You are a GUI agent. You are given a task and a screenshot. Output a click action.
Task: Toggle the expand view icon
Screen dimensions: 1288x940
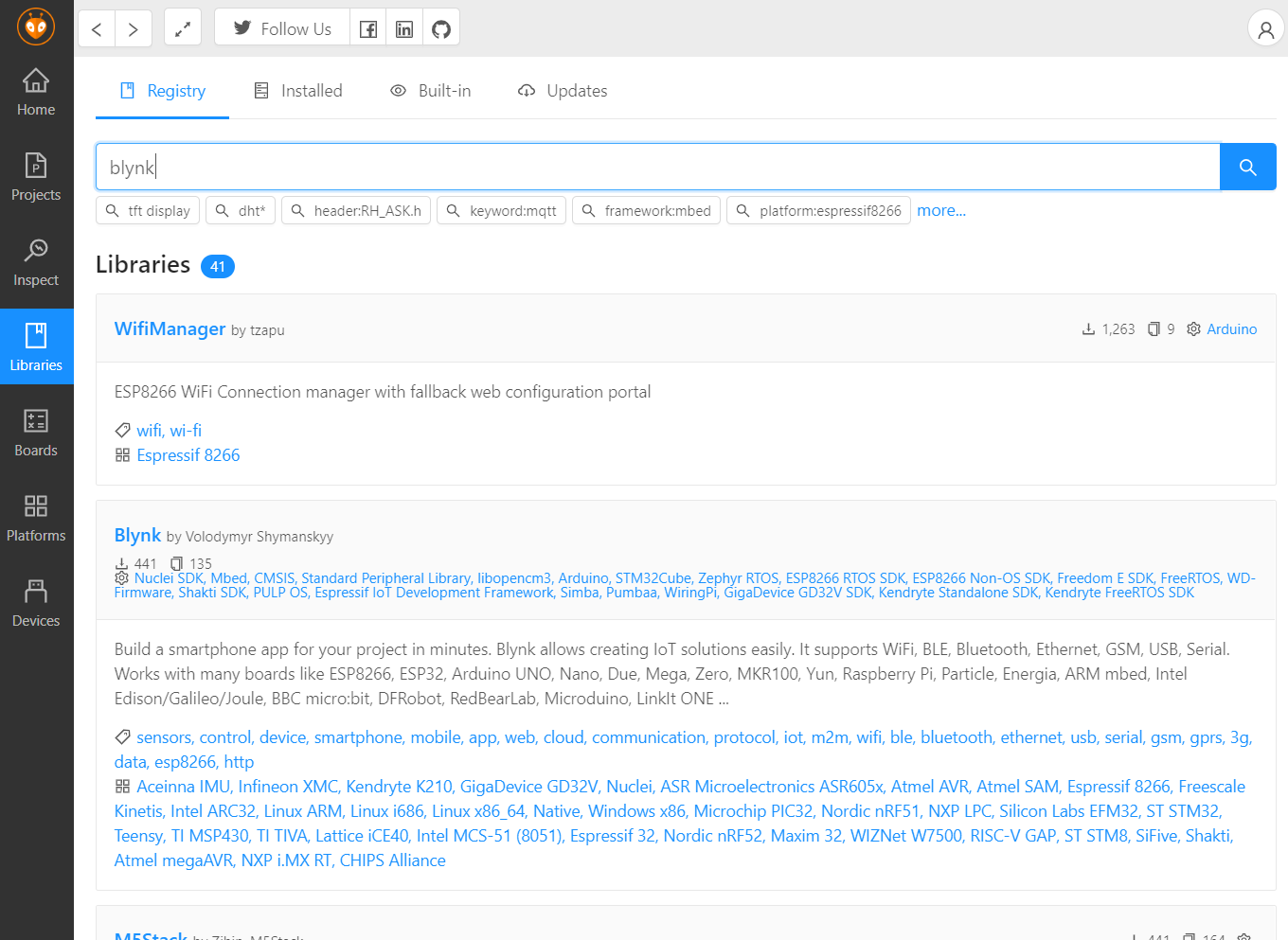point(183,28)
